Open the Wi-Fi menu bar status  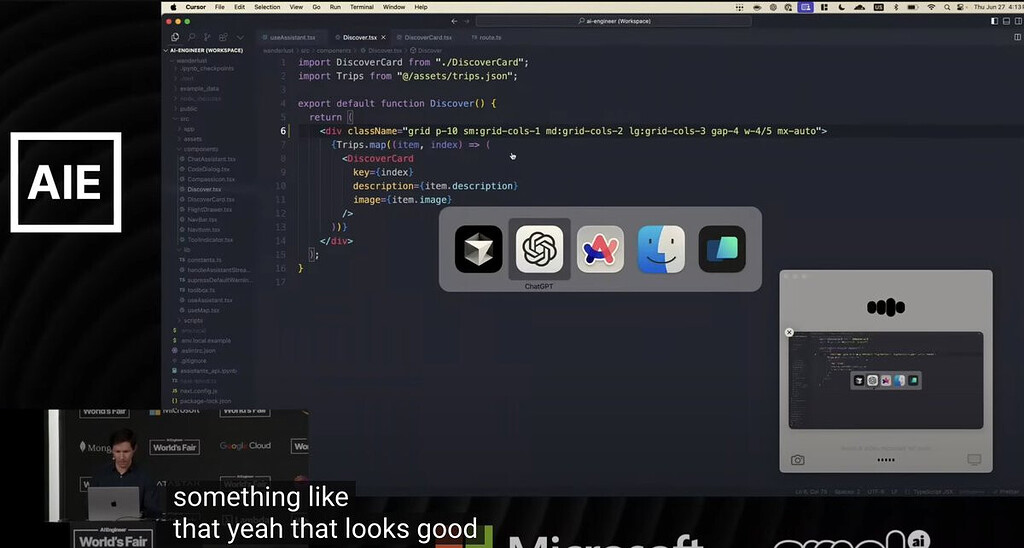pyautogui.click(x=931, y=7)
